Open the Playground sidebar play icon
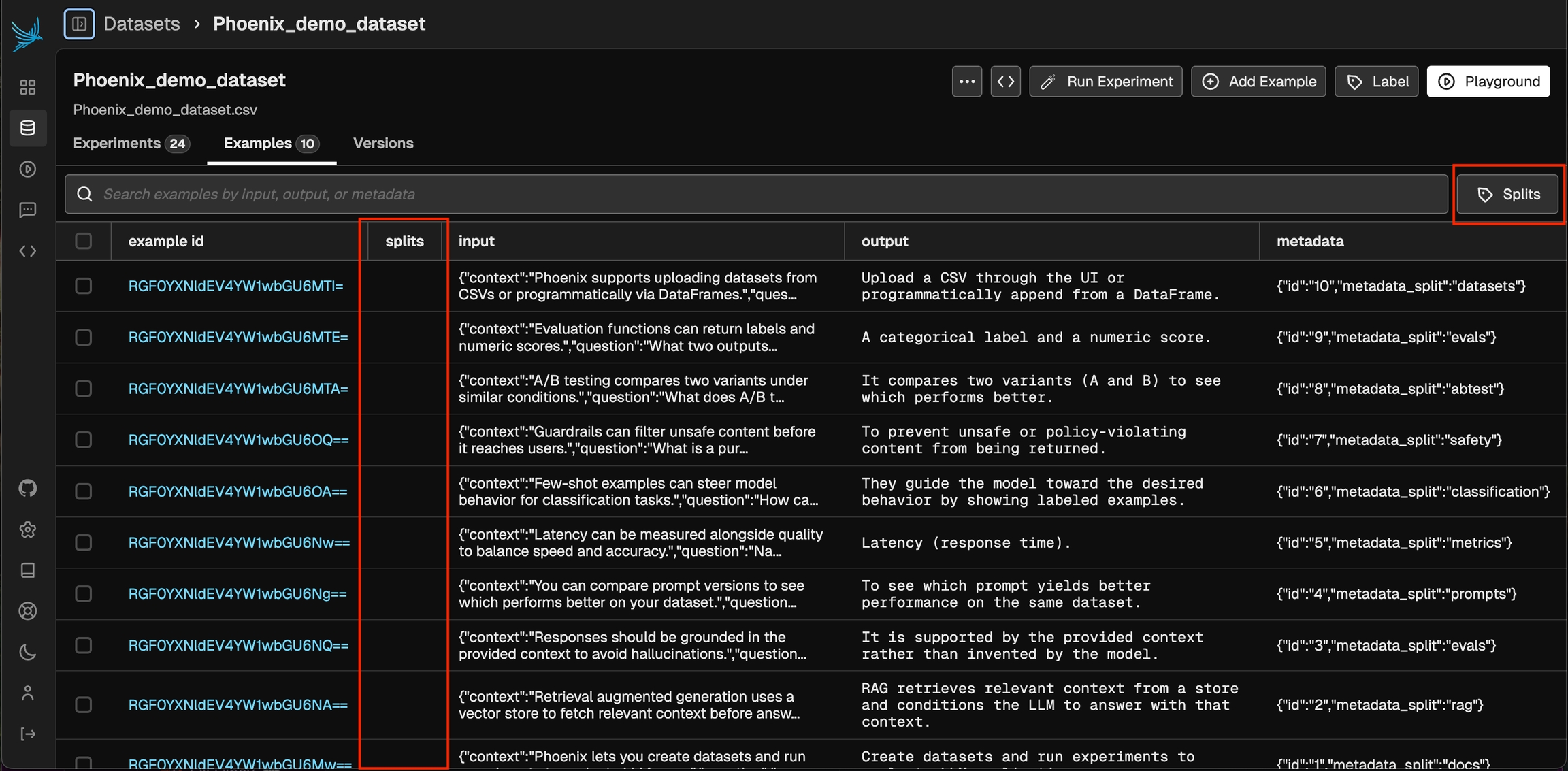Viewport: 1568px width, 771px height. (x=28, y=169)
